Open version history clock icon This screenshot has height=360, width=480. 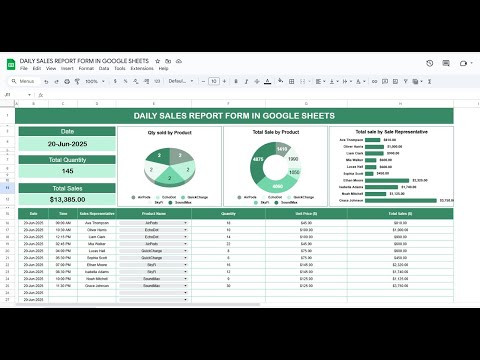click(430, 63)
